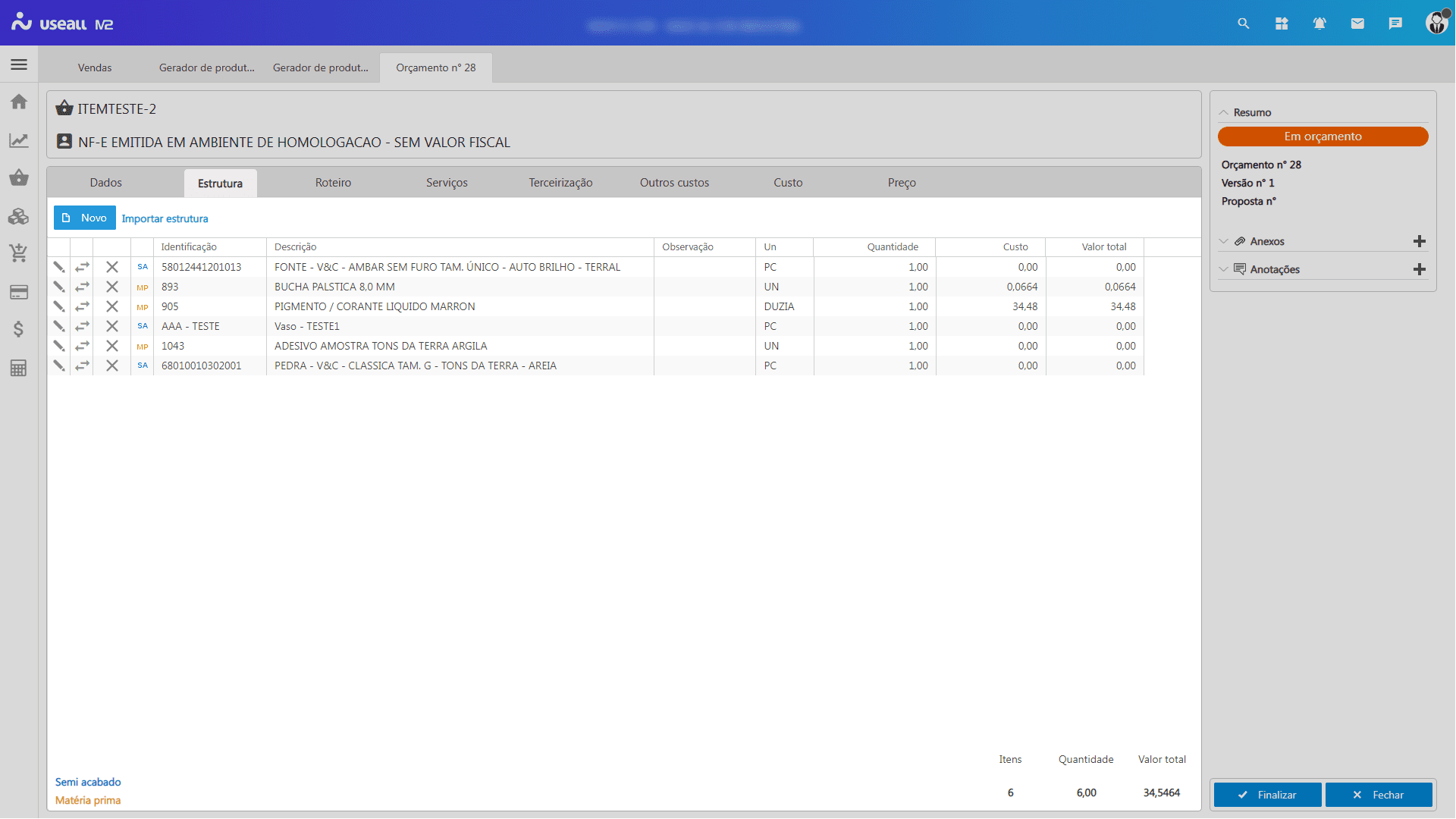Image resolution: width=1456 pixels, height=819 pixels.
Task: Collapse the Resumo section
Action: [x=1223, y=112]
